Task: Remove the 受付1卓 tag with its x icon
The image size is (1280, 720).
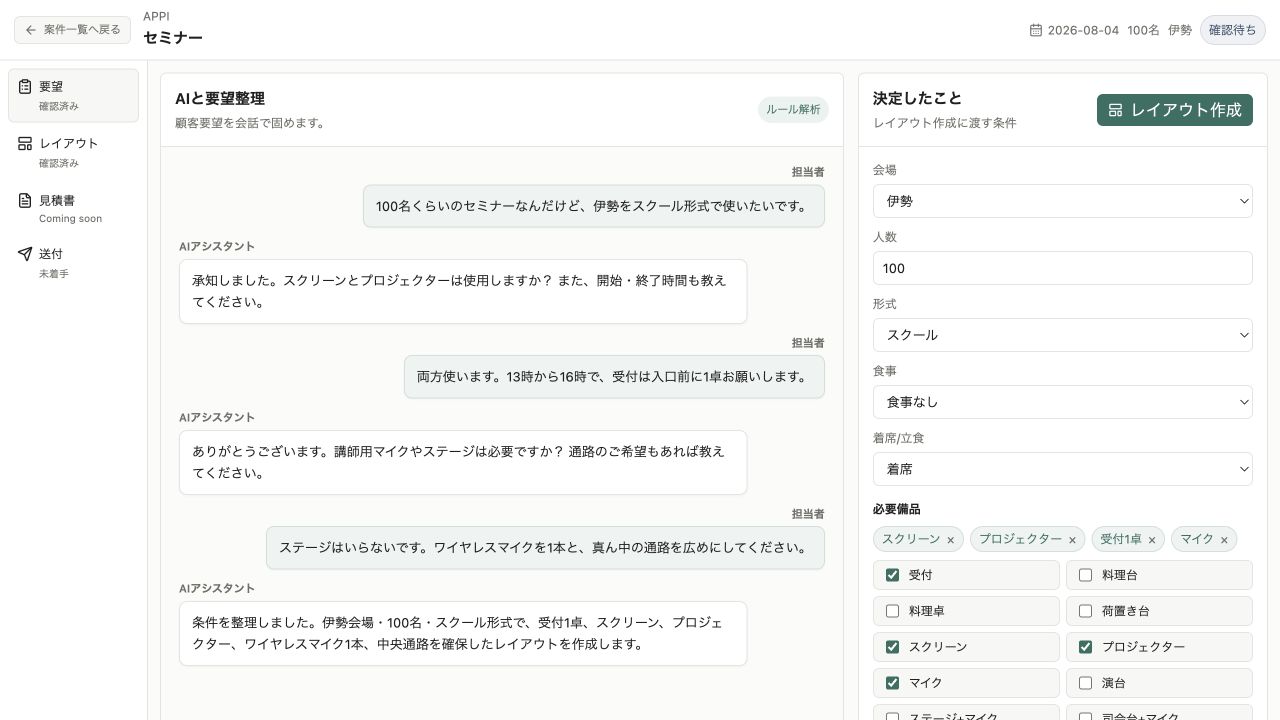Action: (x=1151, y=540)
